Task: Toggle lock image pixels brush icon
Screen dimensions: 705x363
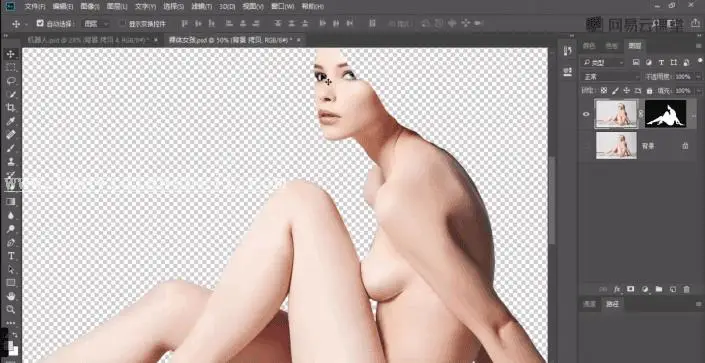Action: (615, 90)
